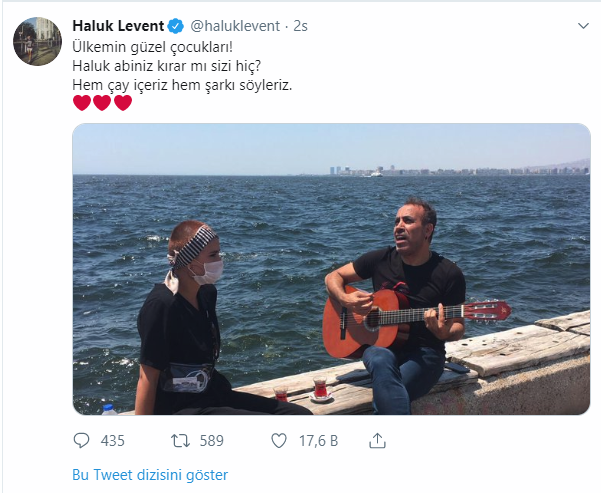Click the 17,6 B like count
Image resolution: width=601 pixels, height=493 pixels.
coord(319,440)
